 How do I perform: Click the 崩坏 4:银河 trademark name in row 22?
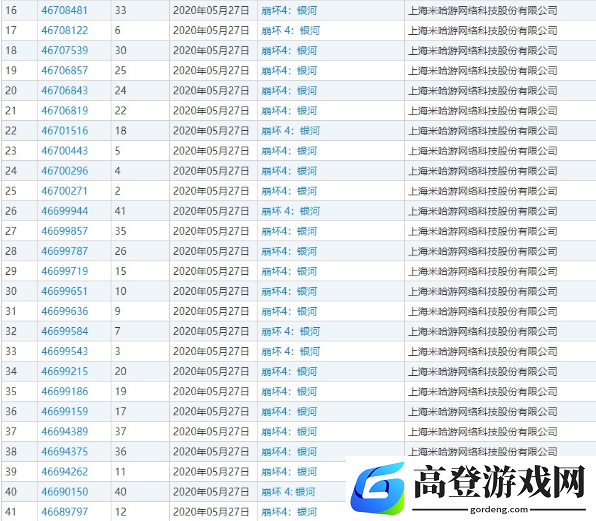[x=290, y=131]
